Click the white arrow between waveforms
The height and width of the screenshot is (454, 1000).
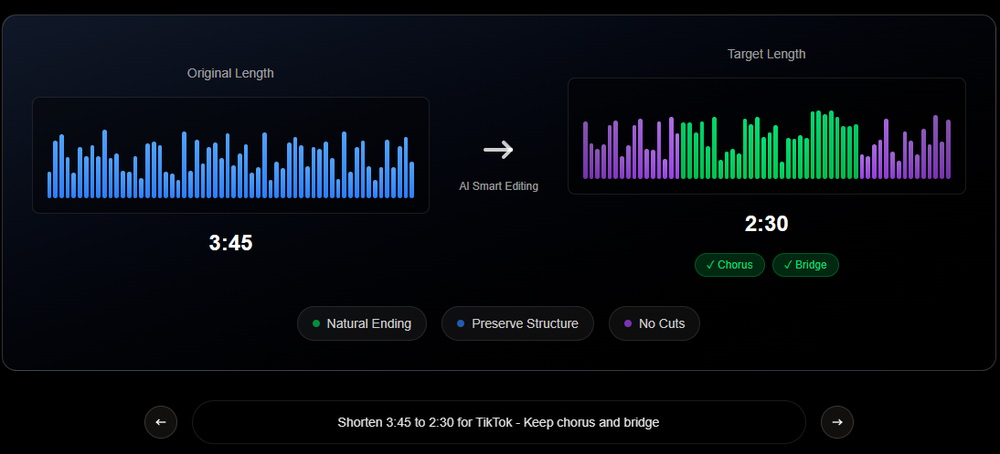point(499,150)
